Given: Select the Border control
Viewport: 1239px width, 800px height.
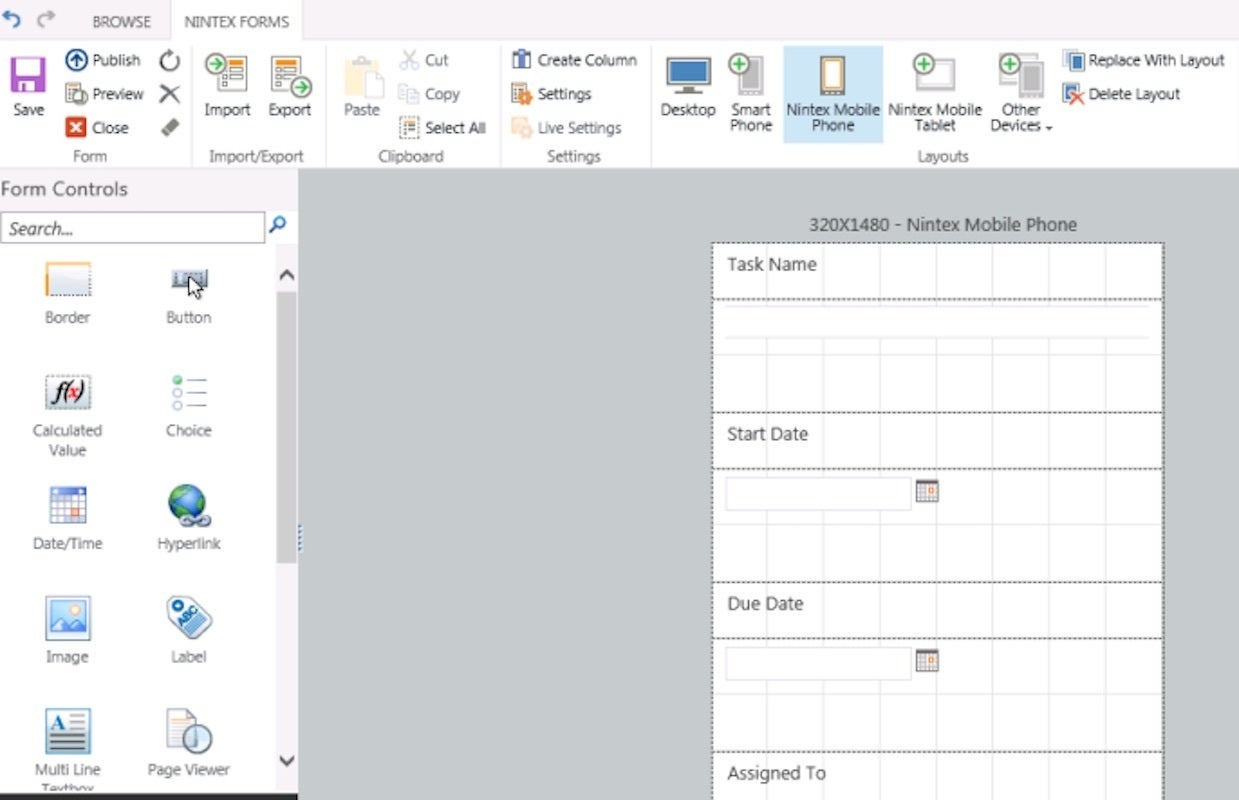Looking at the screenshot, I should click(x=67, y=294).
